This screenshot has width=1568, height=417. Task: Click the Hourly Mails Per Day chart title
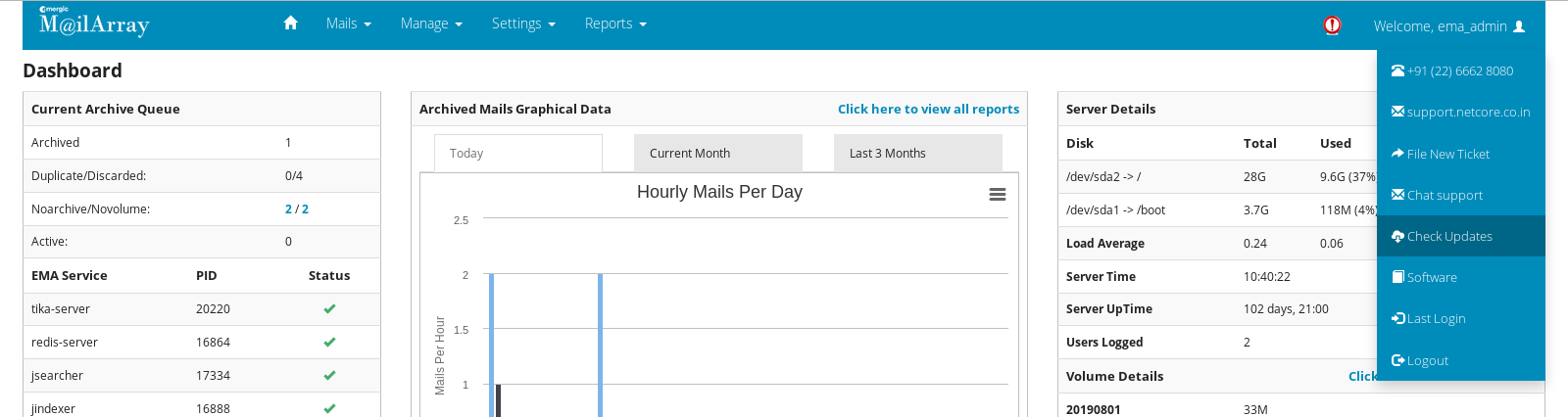[719, 192]
